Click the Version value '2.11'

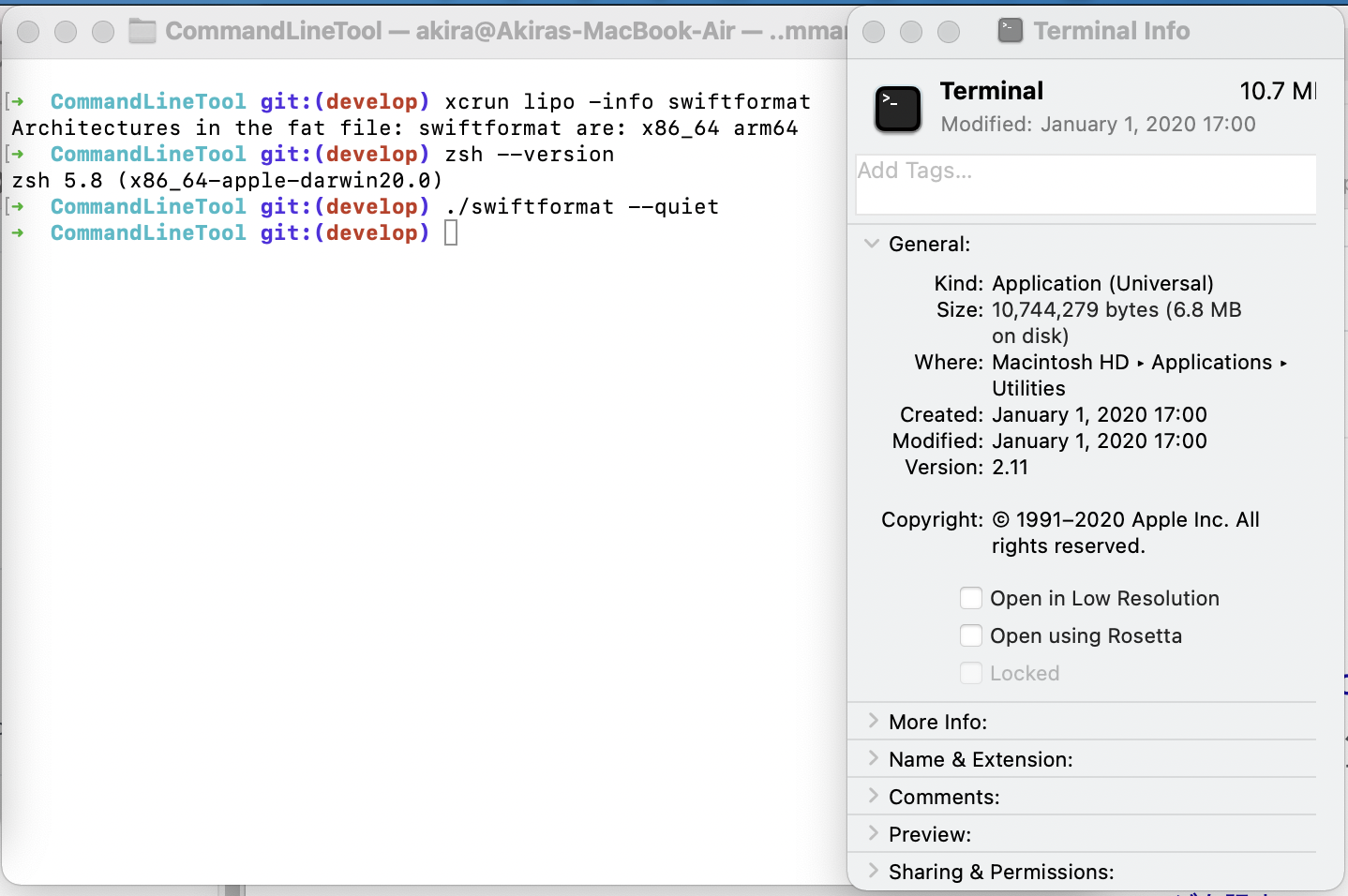[x=1010, y=467]
